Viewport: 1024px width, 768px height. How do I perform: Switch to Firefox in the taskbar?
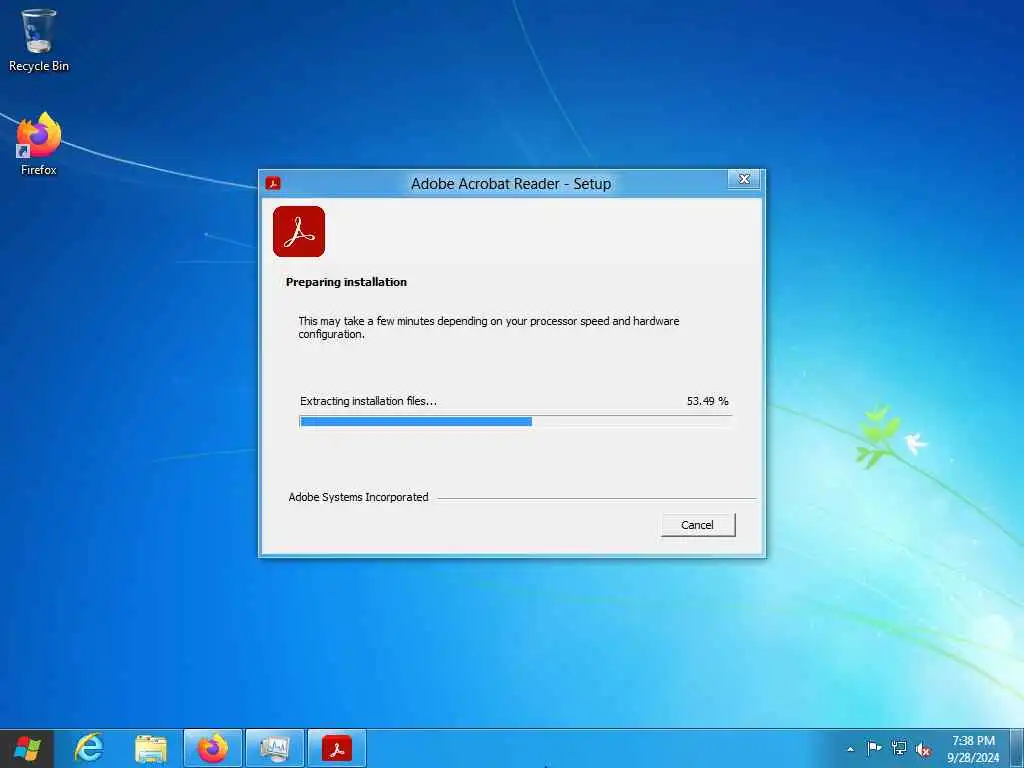(213, 748)
